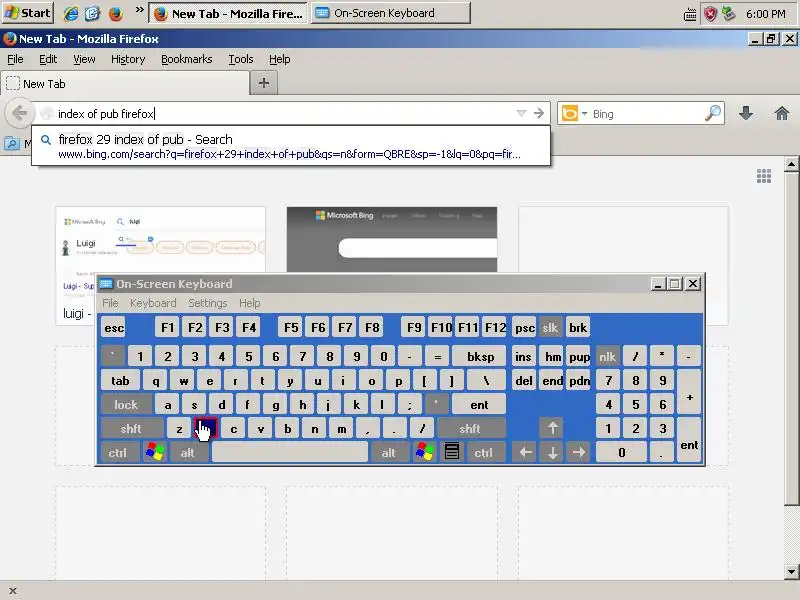Screen dimensions: 800x600
Task: Click inside the address bar text field
Action: [x=283, y=113]
